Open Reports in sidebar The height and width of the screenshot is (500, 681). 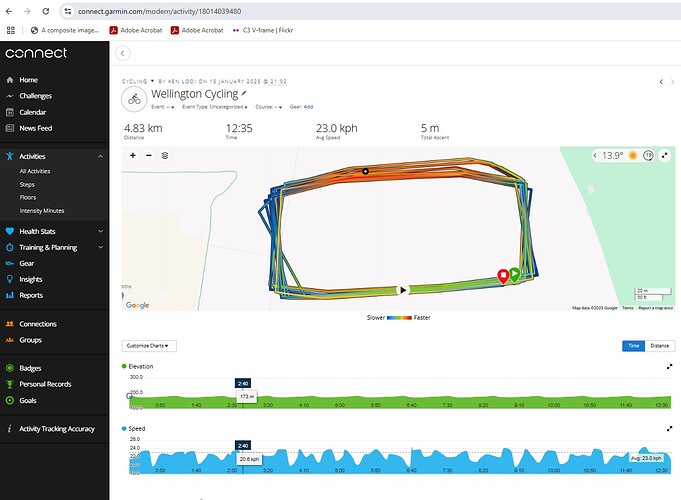point(31,295)
